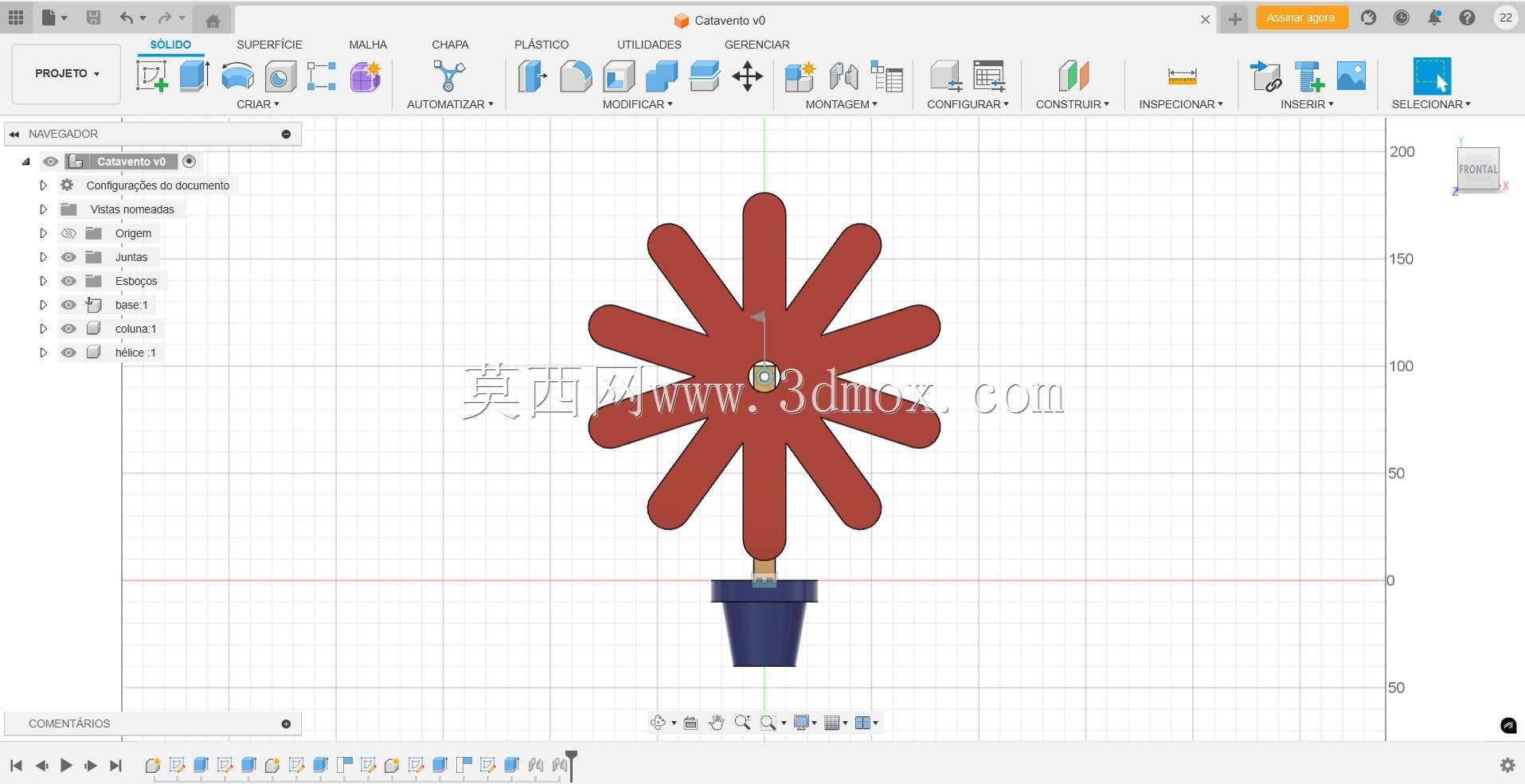This screenshot has height=784, width=1525.
Task: Select the Combine tool
Action: point(661,76)
